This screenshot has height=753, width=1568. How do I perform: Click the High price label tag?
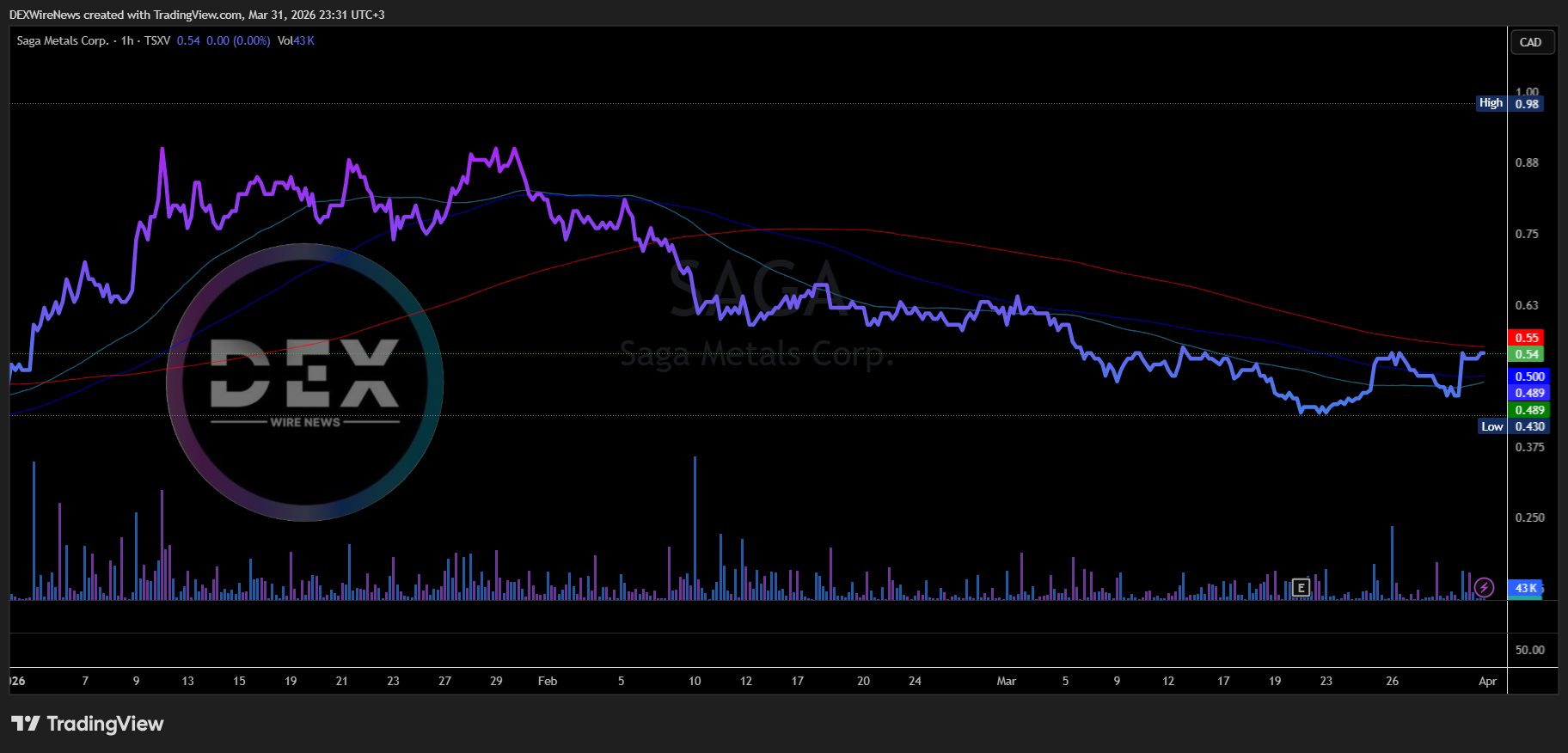point(1491,103)
